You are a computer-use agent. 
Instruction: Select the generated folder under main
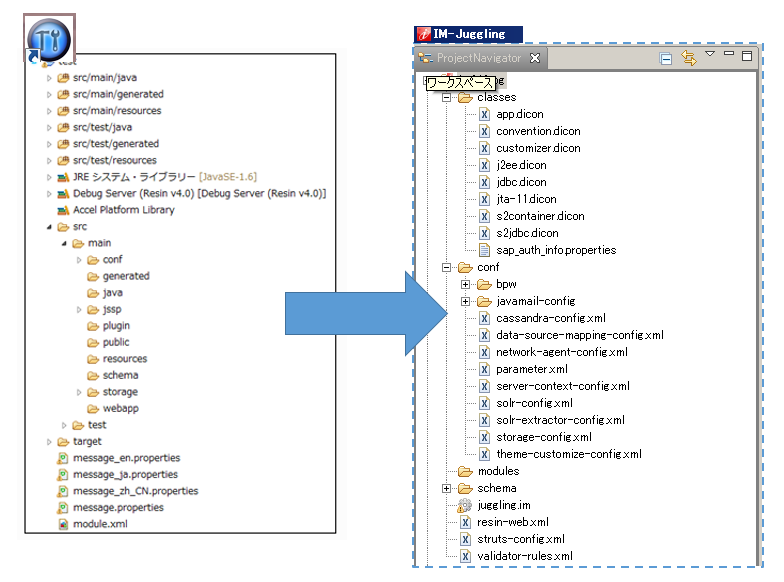(126, 276)
